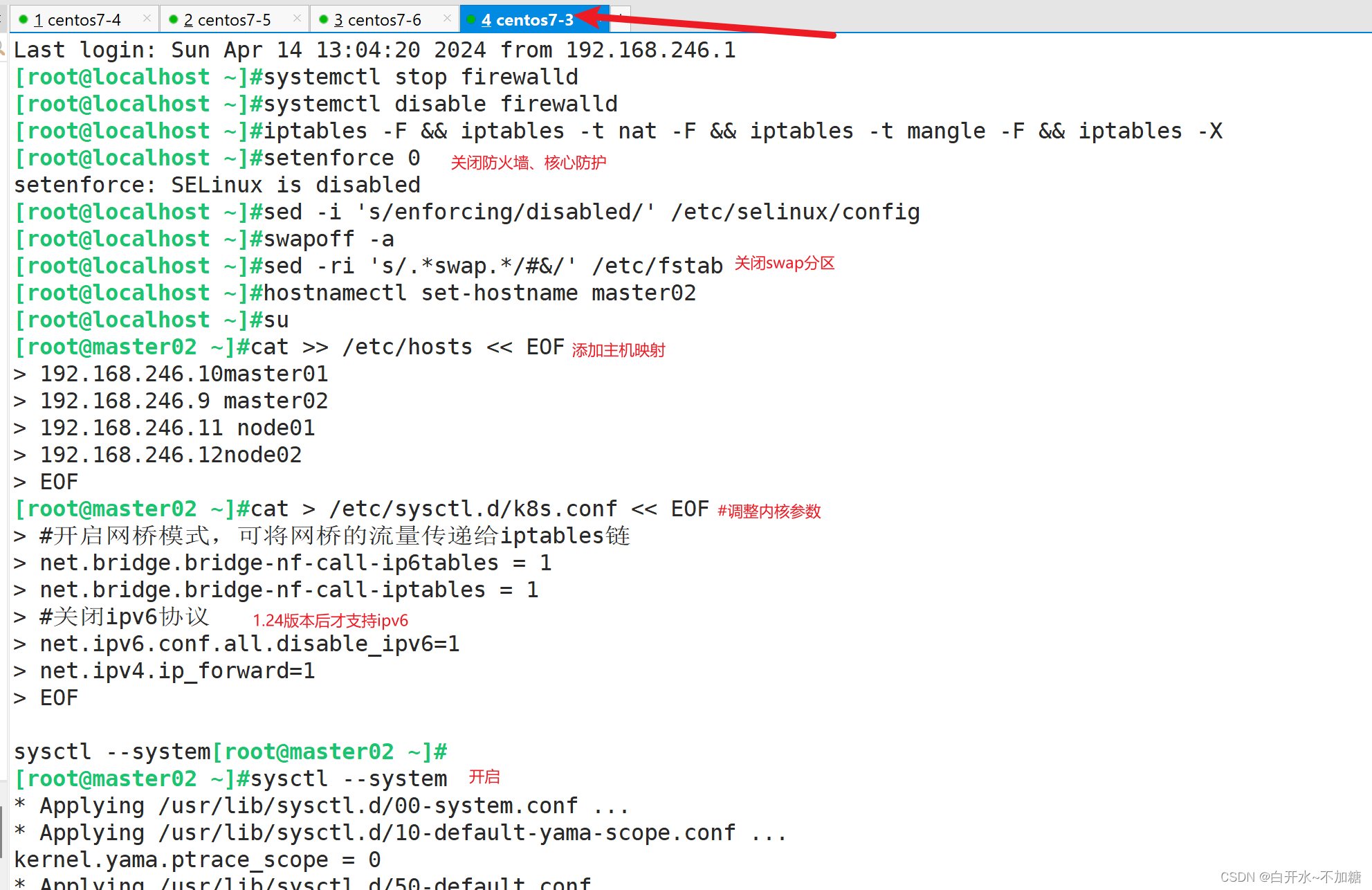Click the 'net.bridge.bridge-nf-call-iptables = 1' line

coord(276,590)
